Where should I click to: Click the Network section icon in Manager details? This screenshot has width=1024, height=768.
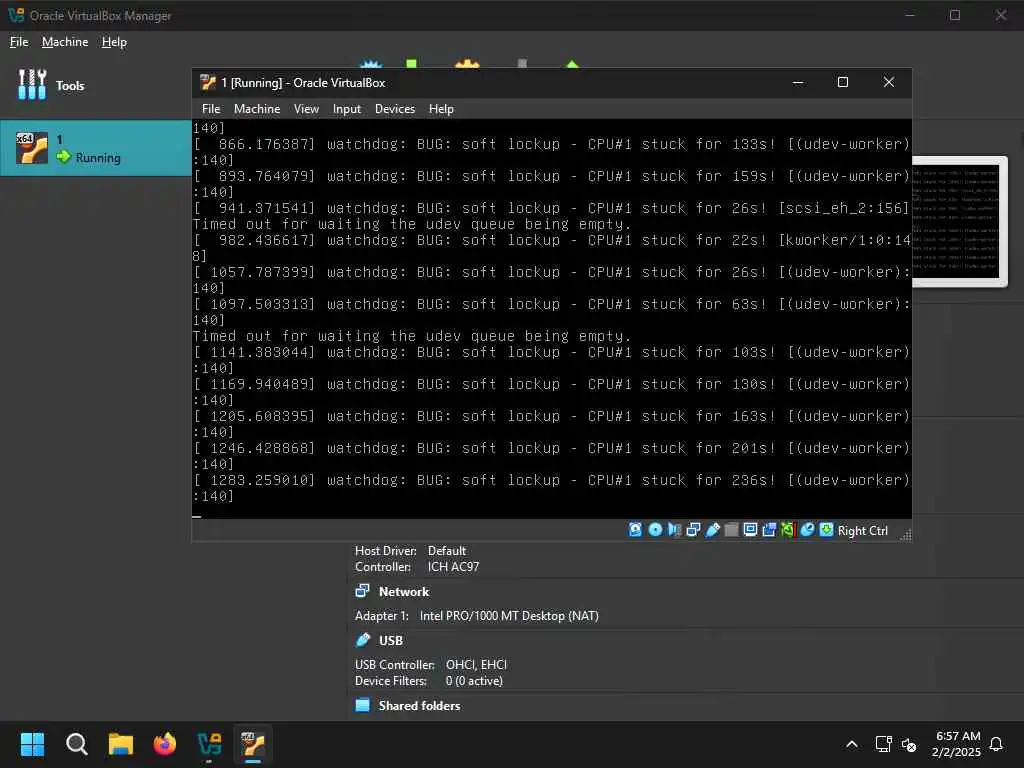click(x=362, y=591)
